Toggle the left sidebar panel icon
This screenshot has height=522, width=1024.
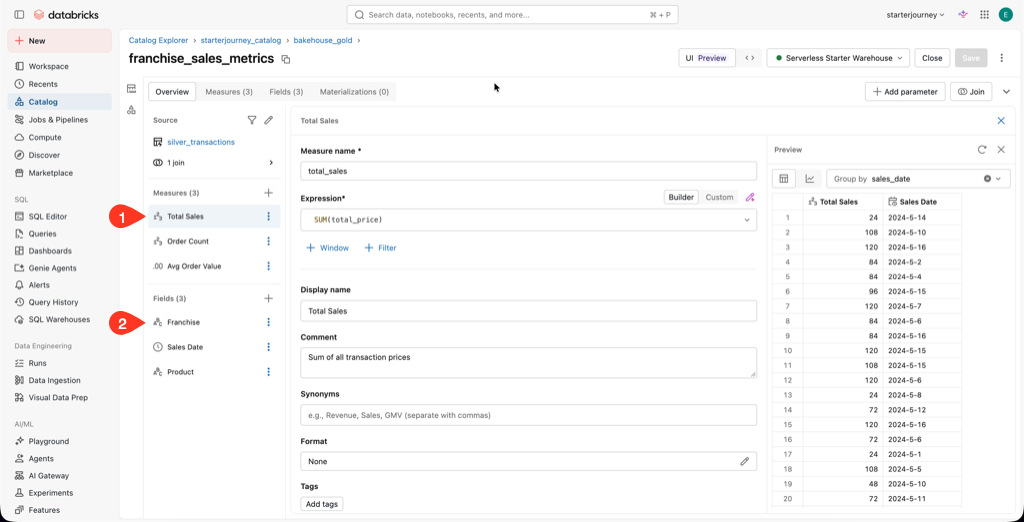(19, 14)
